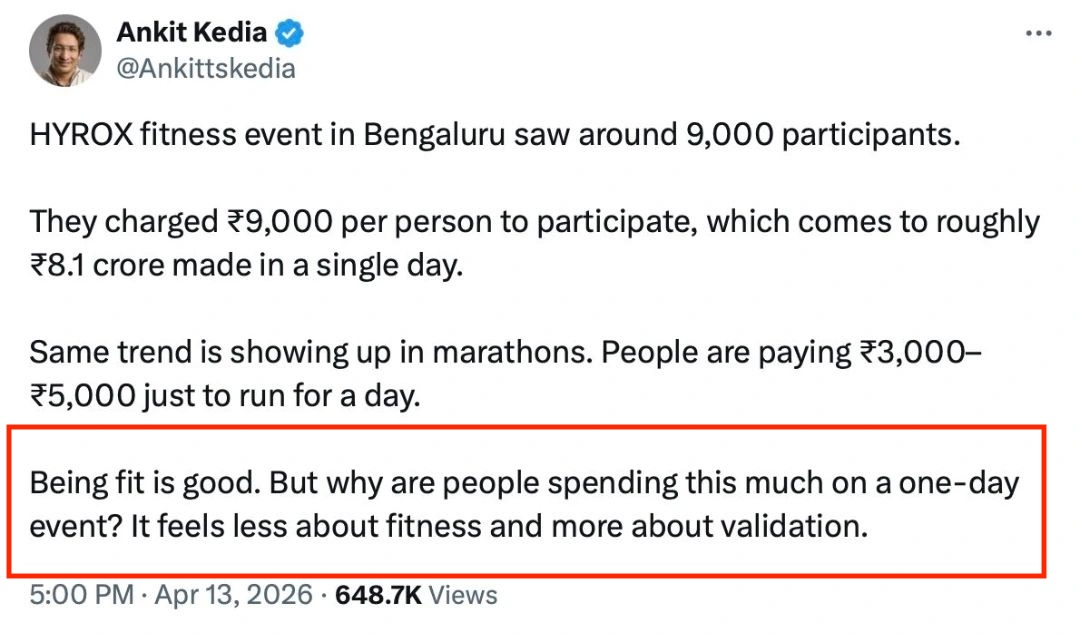This screenshot has height=634, width=1080.
Task: Open profile via the Ankit Kedia display name
Action: tap(191, 32)
